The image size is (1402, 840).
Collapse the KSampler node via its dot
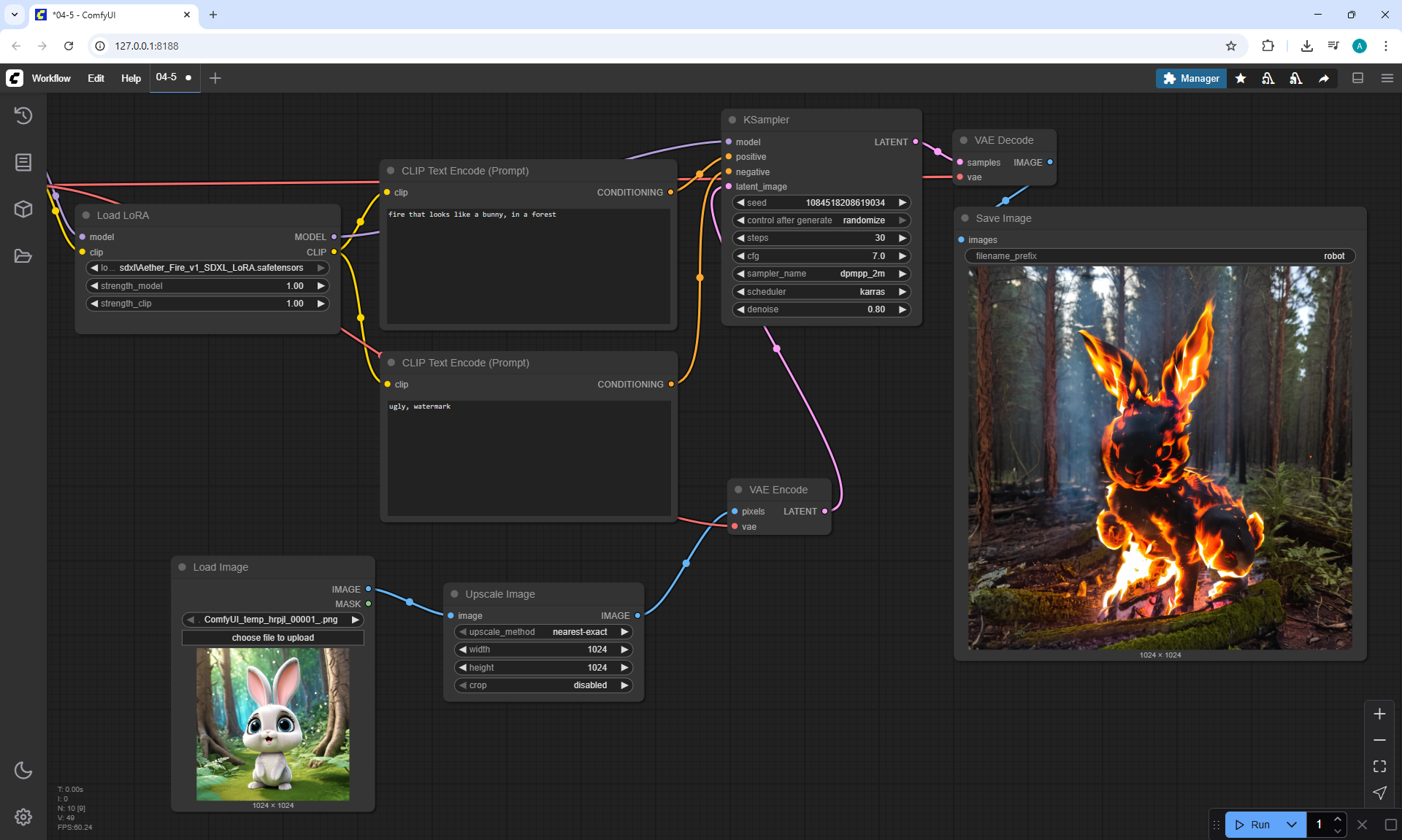tap(732, 120)
